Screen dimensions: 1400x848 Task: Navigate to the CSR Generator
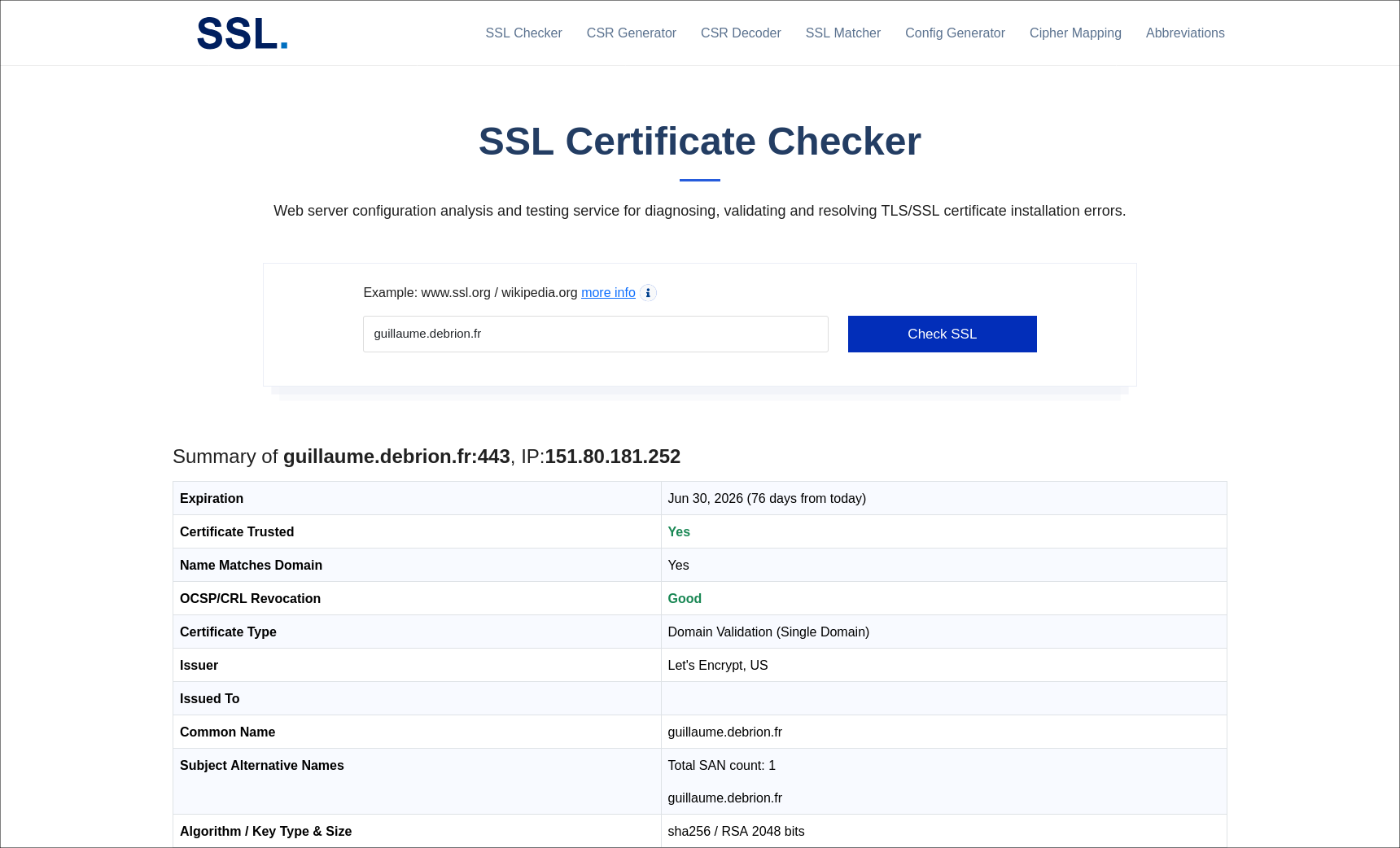[x=631, y=33]
